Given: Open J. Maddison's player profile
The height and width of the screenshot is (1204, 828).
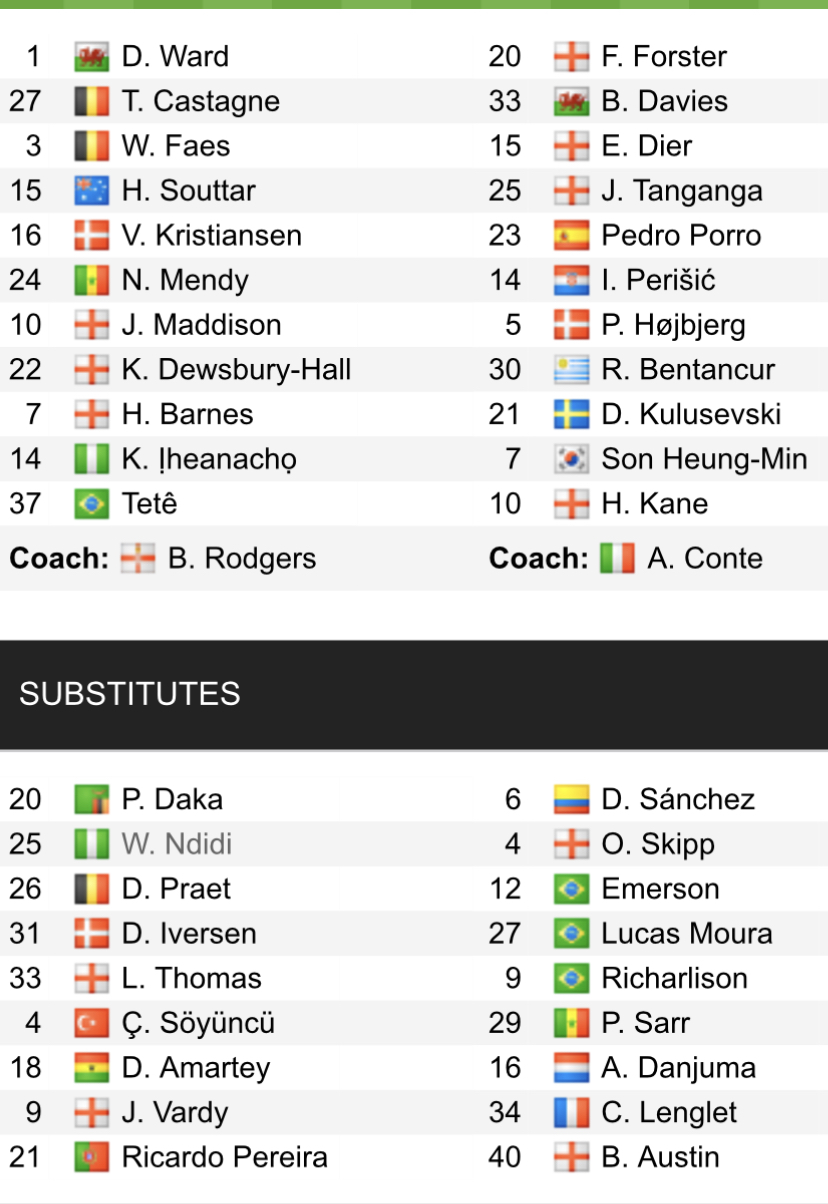Looking at the screenshot, I should [201, 325].
